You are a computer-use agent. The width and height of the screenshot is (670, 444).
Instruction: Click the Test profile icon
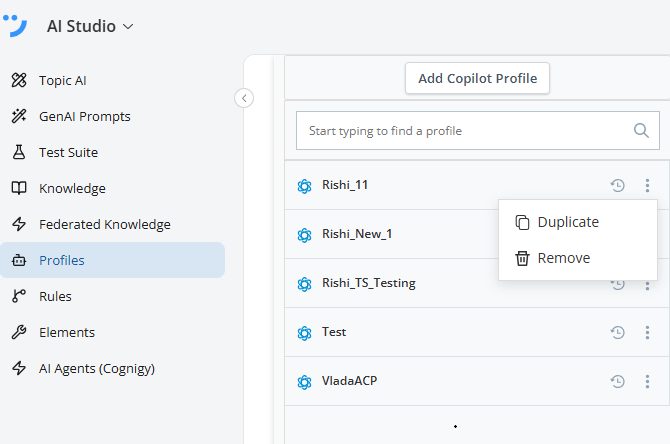click(304, 333)
